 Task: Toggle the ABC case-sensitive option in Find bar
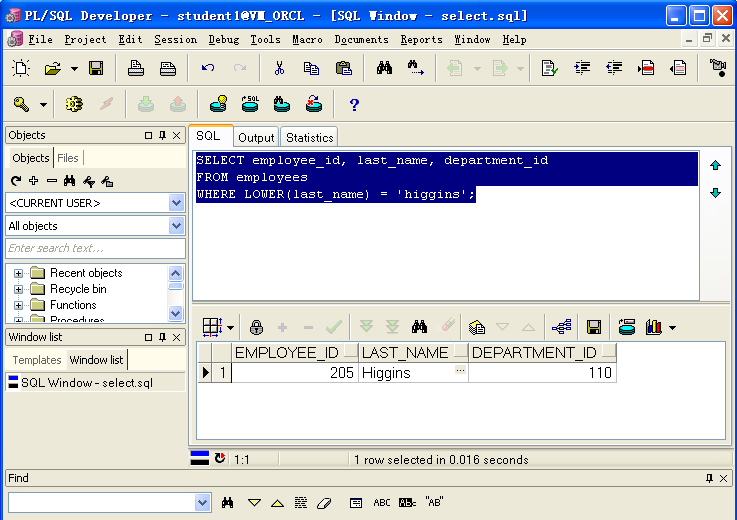coord(382,503)
